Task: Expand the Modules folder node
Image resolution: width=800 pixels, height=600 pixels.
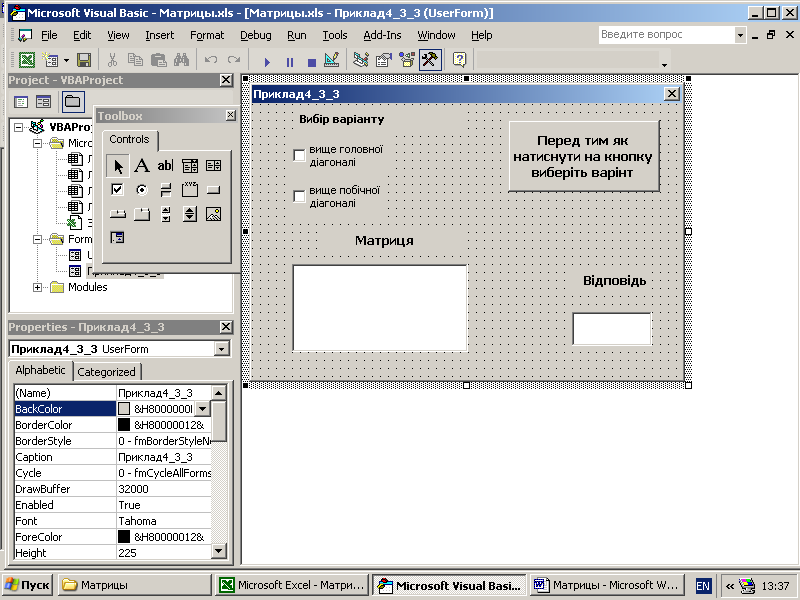Action: (x=37, y=287)
